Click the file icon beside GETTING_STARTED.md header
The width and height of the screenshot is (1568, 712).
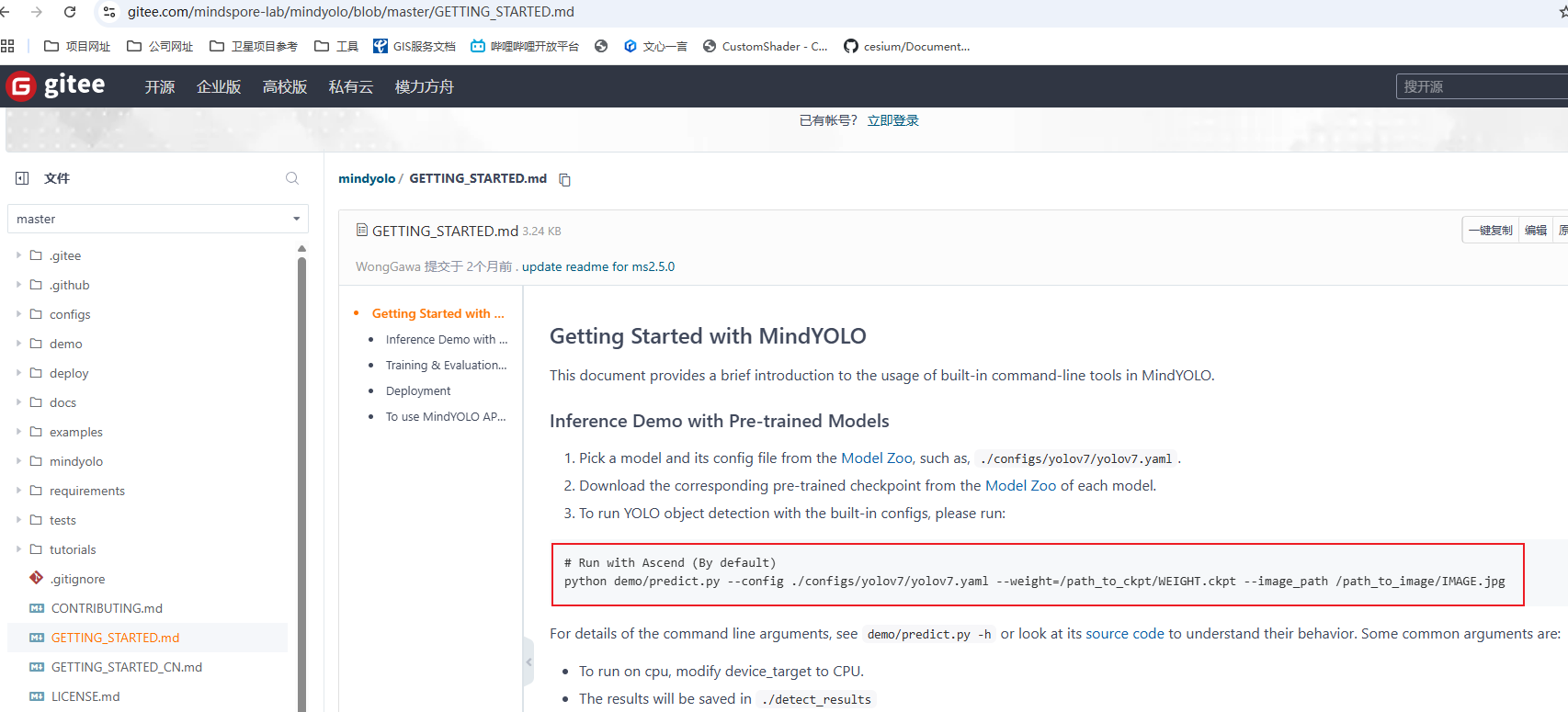pyautogui.click(x=362, y=230)
